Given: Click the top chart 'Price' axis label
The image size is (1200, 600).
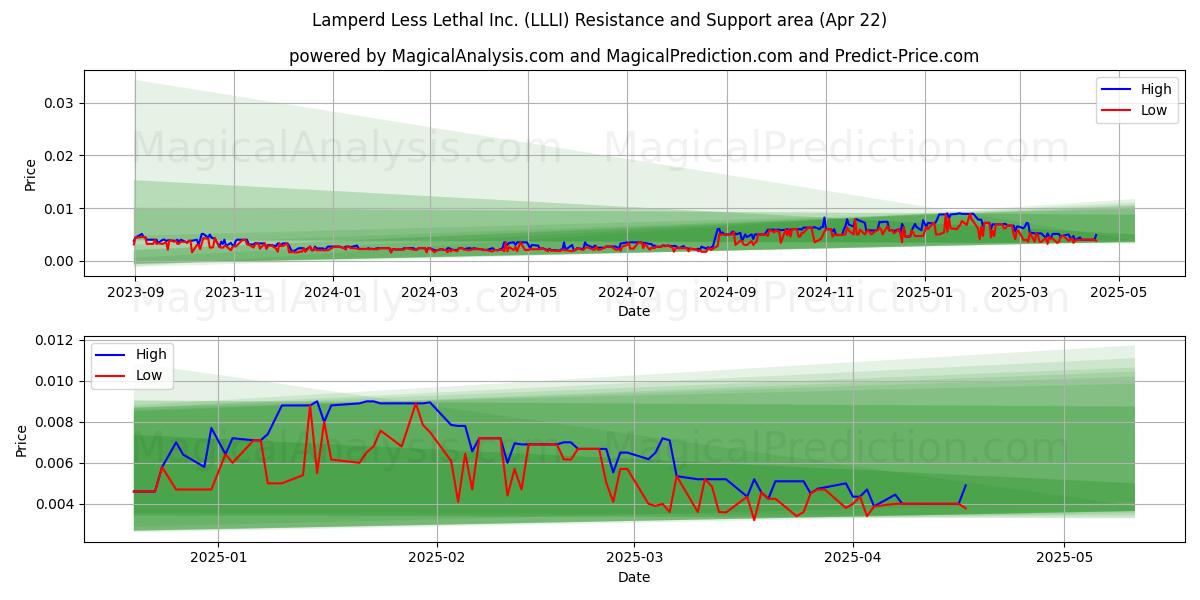Looking at the screenshot, I should pos(30,174).
